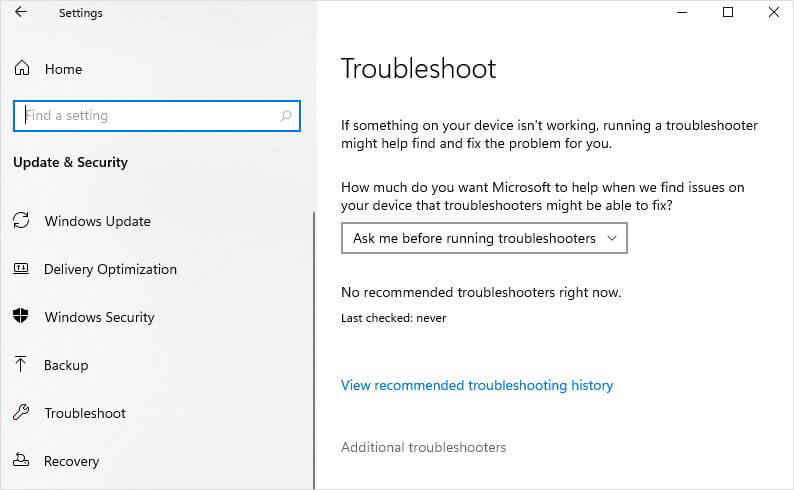Click the Troubleshoot page heading
The width and height of the screenshot is (794, 490).
(x=418, y=68)
